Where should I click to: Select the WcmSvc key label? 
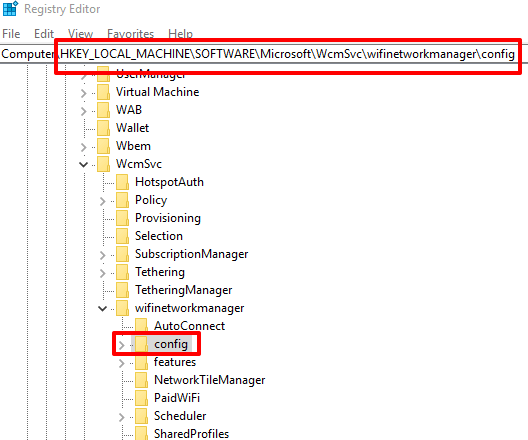click(139, 164)
